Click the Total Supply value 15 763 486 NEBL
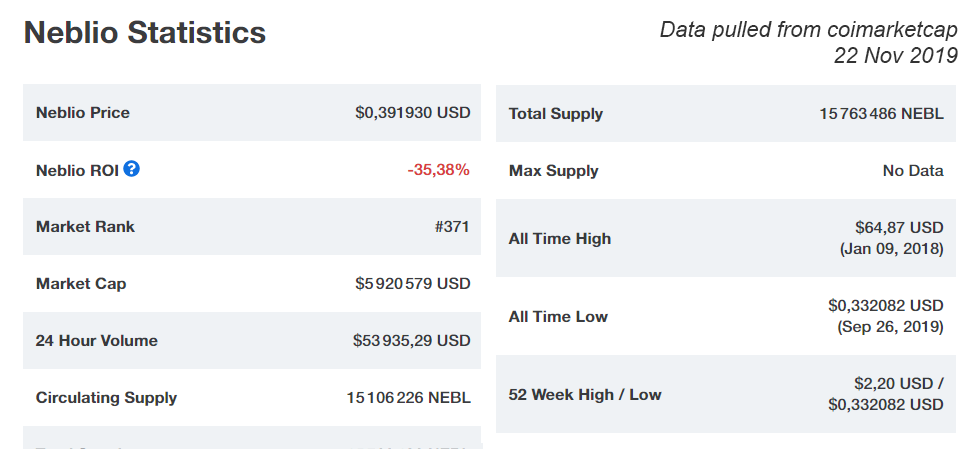The width and height of the screenshot is (980, 449). 882,114
